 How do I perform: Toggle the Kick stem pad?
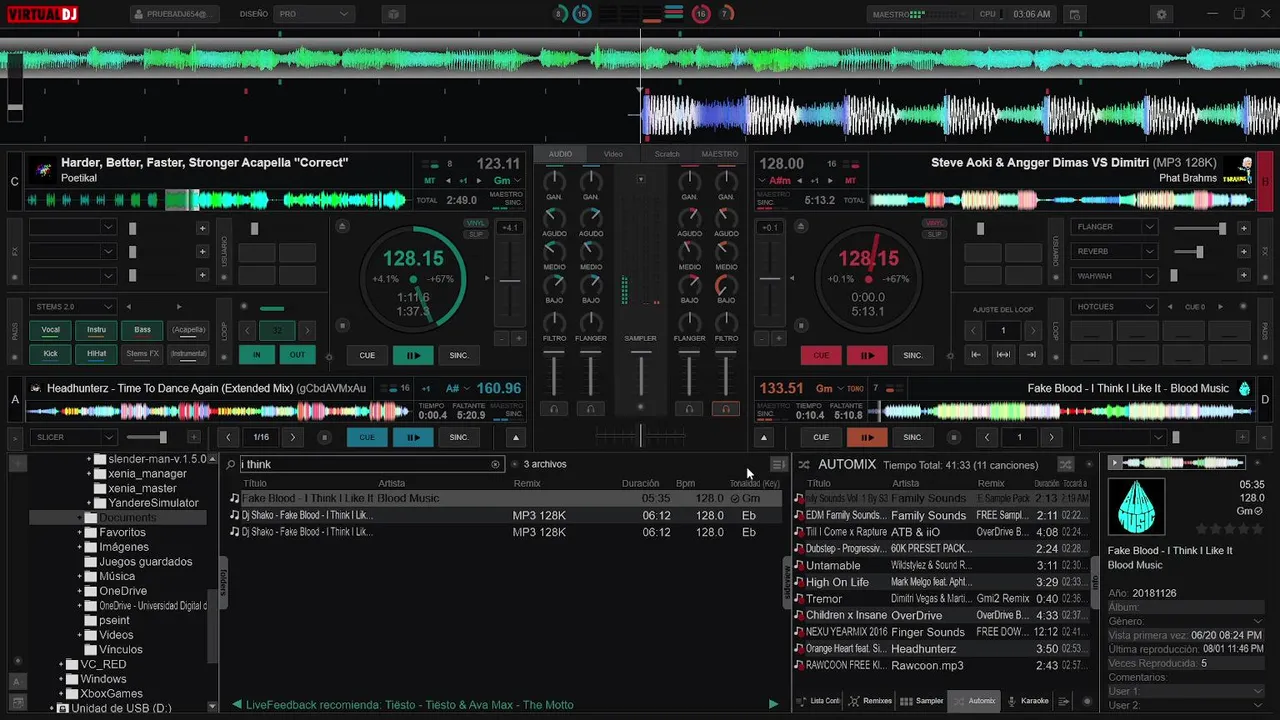point(50,353)
